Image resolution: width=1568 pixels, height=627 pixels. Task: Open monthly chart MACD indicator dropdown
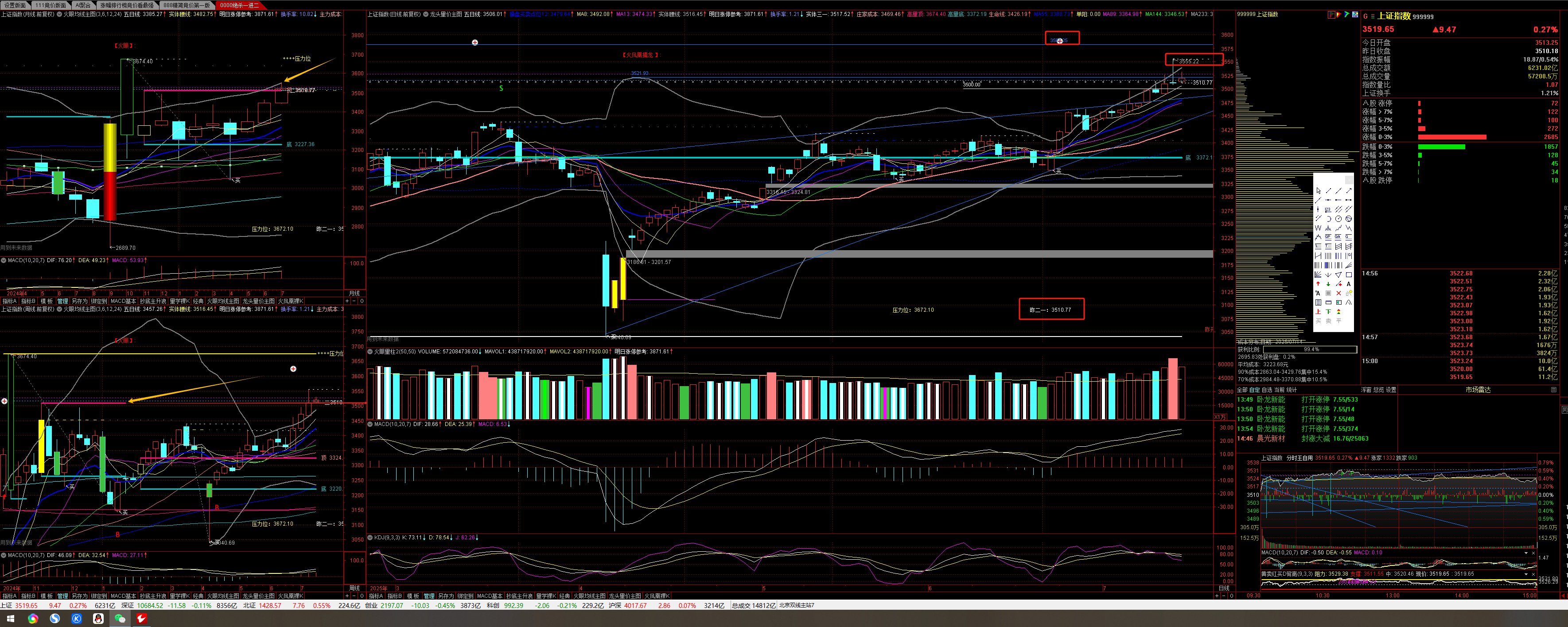coord(3,259)
